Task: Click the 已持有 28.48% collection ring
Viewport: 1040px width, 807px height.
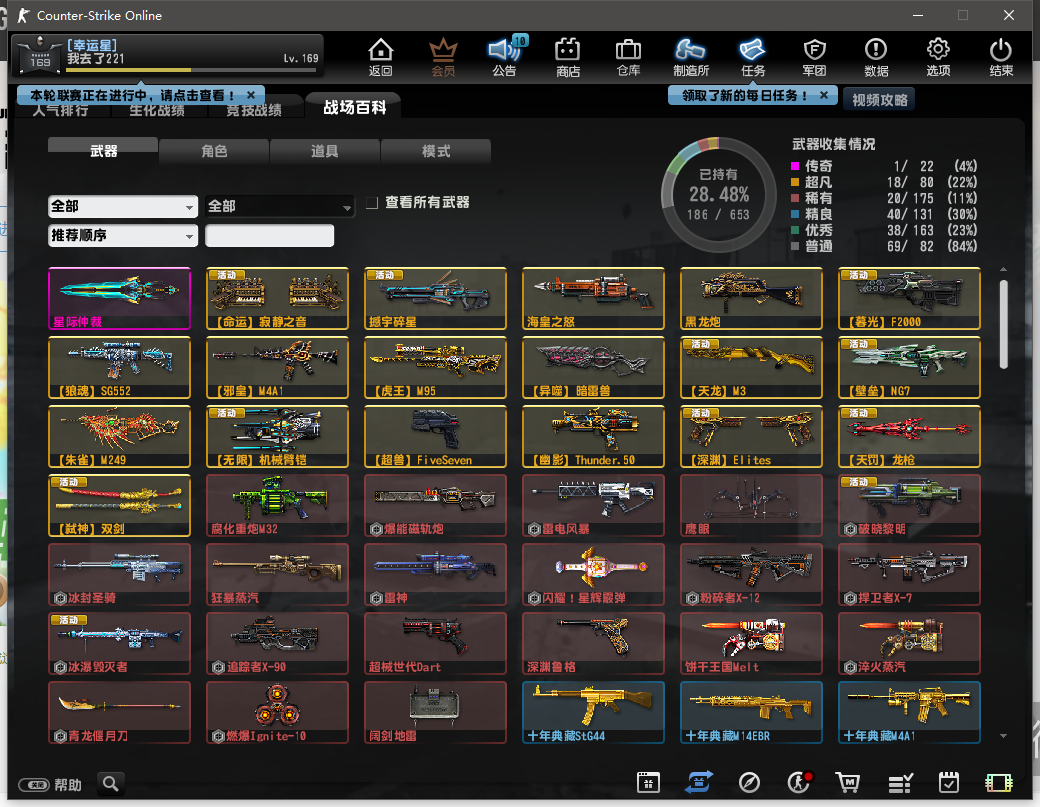Action: (x=719, y=194)
